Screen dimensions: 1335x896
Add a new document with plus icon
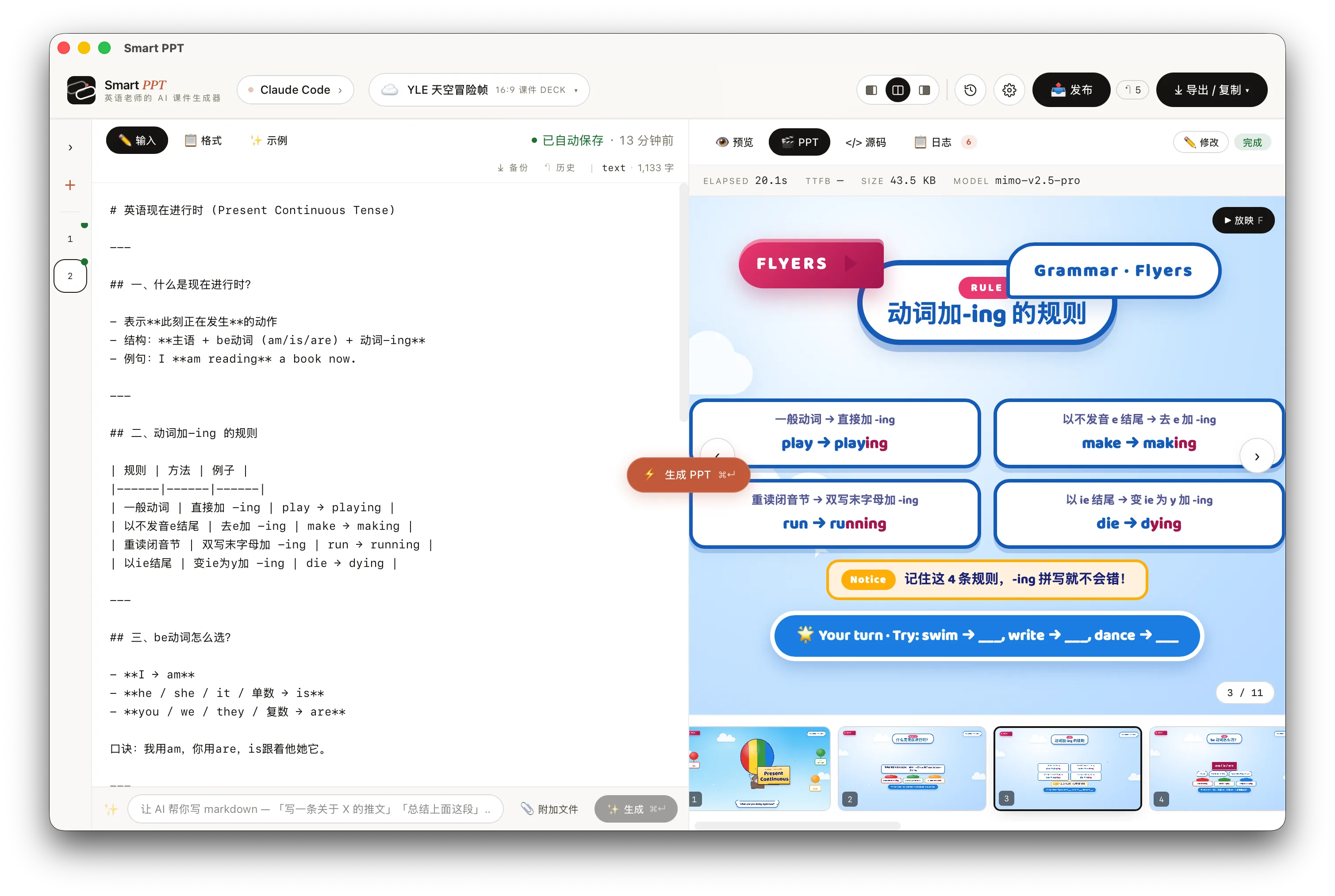tap(70, 185)
